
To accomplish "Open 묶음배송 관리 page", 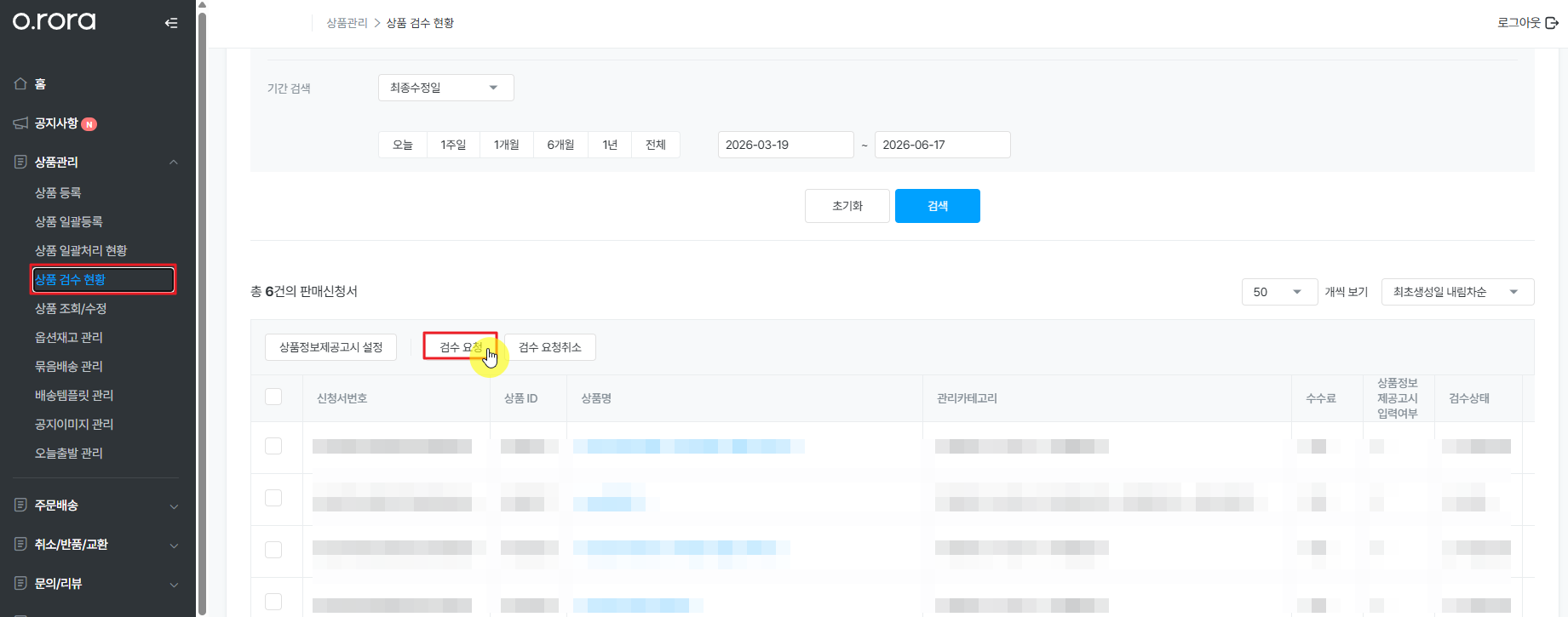I will [68, 366].
